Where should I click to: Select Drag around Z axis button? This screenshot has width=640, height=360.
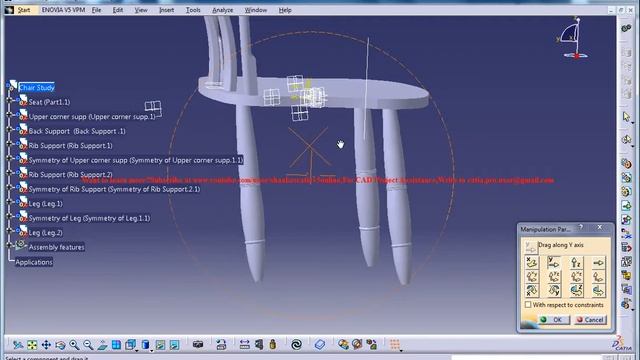(576, 291)
